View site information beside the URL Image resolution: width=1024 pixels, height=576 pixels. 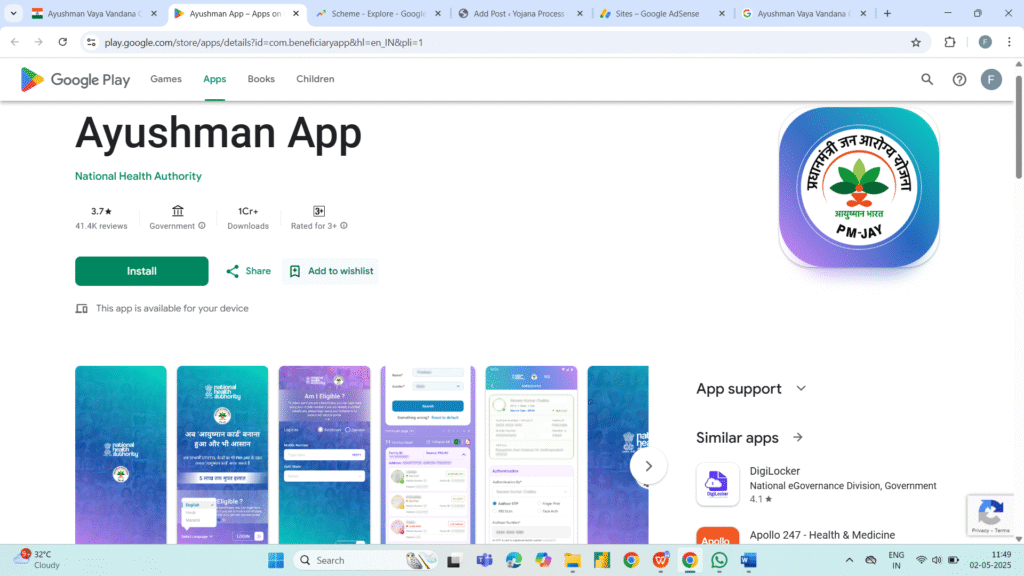click(x=91, y=42)
